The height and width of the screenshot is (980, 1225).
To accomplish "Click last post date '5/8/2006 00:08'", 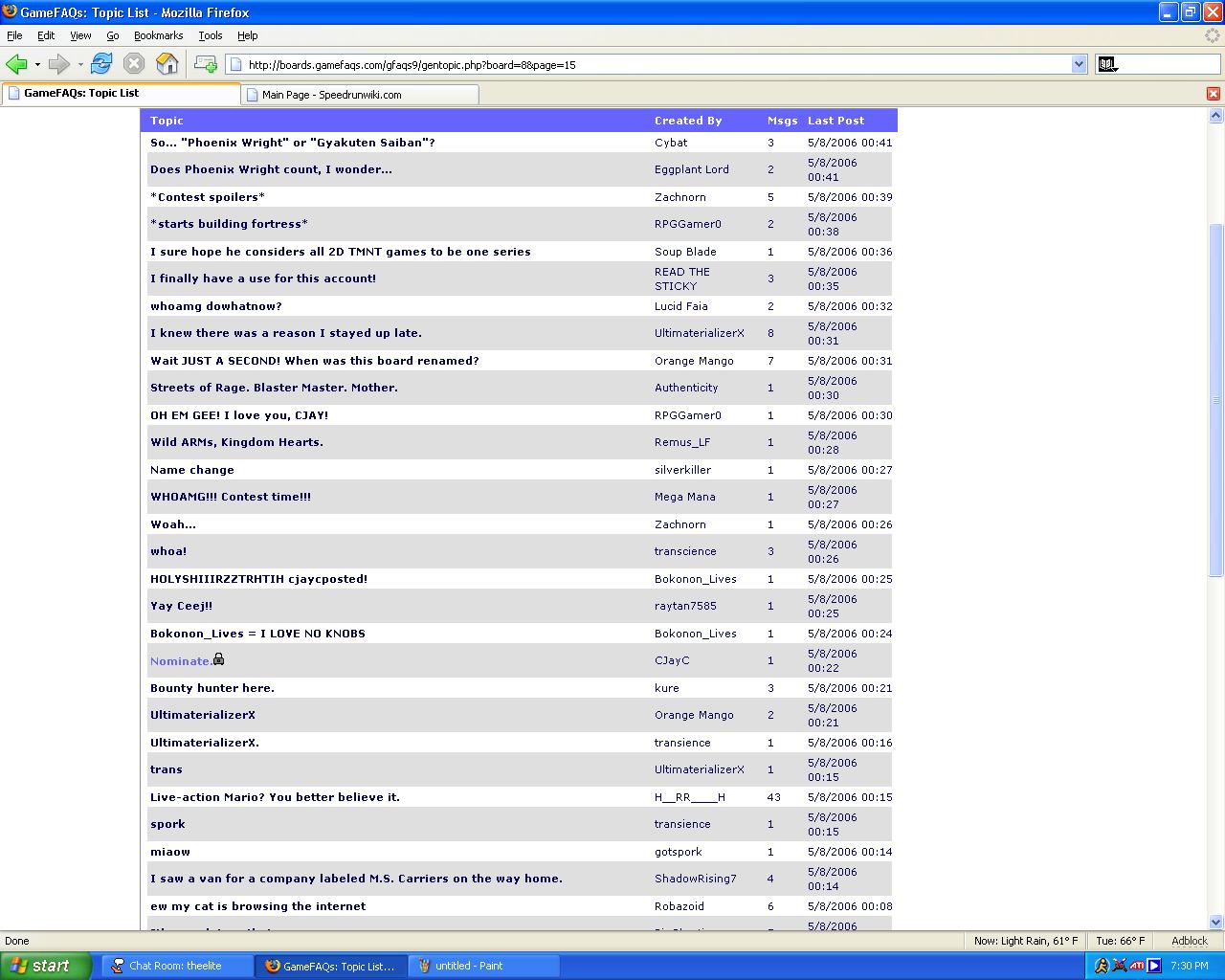I will tap(850, 906).
